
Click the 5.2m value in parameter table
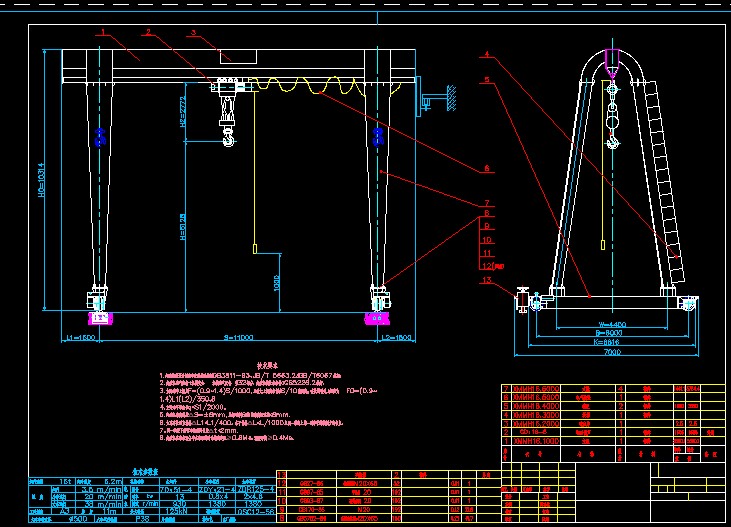pos(113,481)
